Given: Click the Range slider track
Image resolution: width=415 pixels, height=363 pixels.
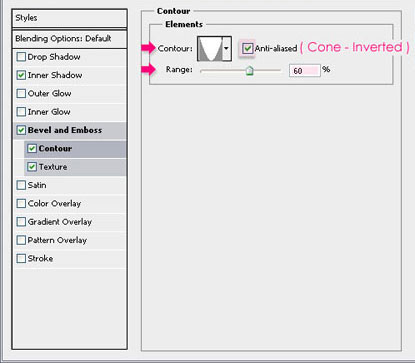Looking at the screenshot, I should coord(240,70).
